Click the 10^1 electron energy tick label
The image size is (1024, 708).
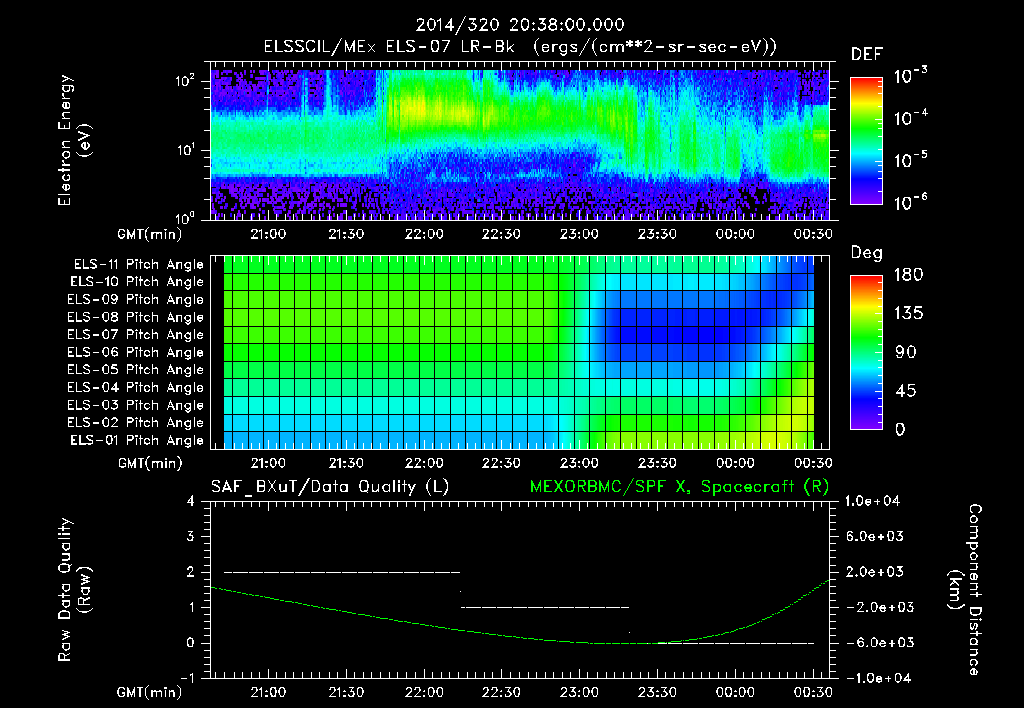187,150
